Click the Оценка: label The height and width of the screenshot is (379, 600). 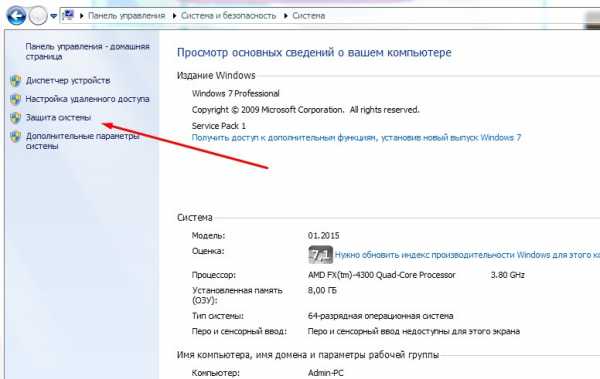[208, 251]
